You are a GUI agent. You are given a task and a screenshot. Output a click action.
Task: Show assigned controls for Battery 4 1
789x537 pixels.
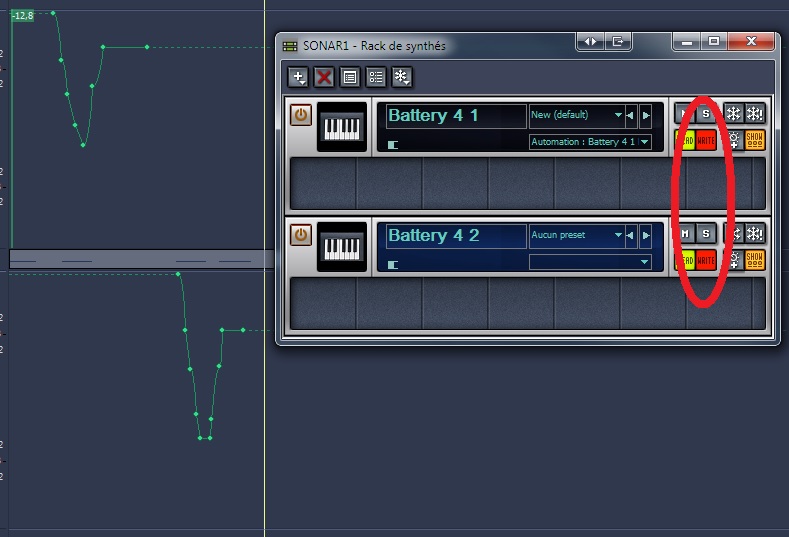tap(755, 140)
